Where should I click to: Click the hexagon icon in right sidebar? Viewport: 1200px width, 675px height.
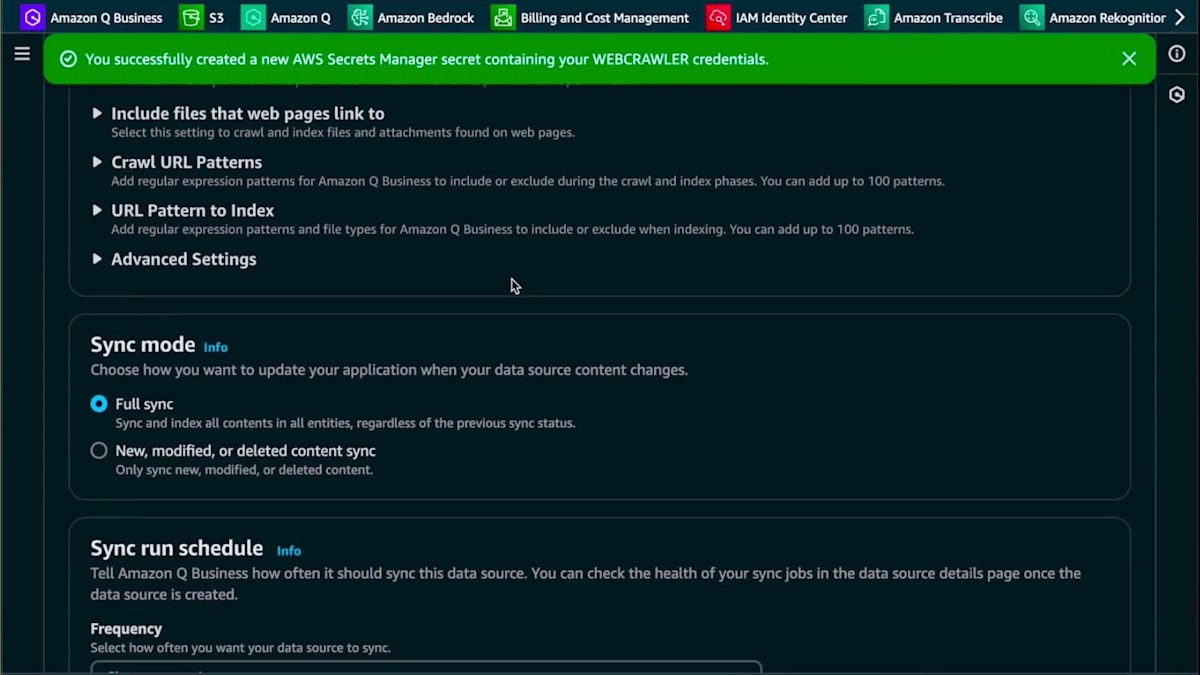point(1177,95)
